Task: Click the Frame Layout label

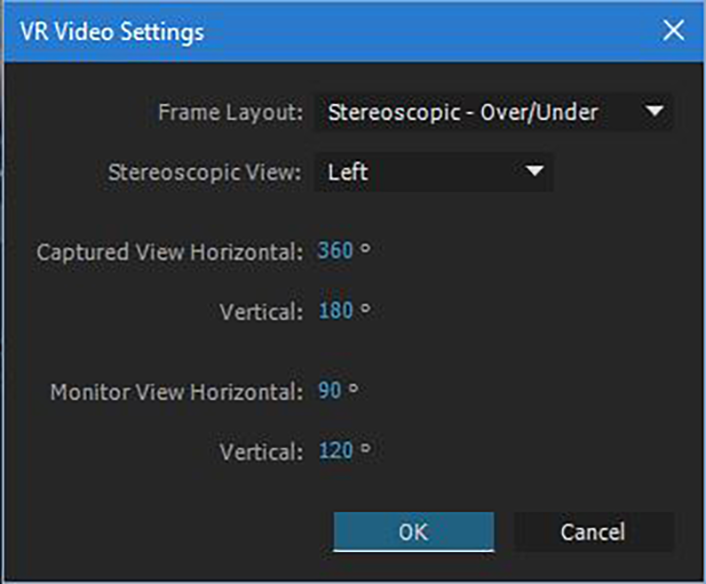Action: (x=230, y=112)
